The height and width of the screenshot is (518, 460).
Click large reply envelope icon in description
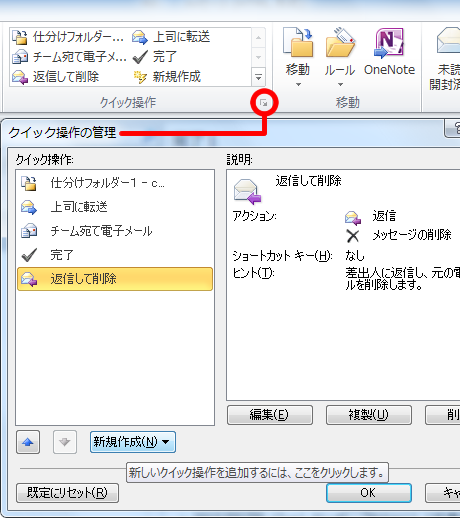247,191
